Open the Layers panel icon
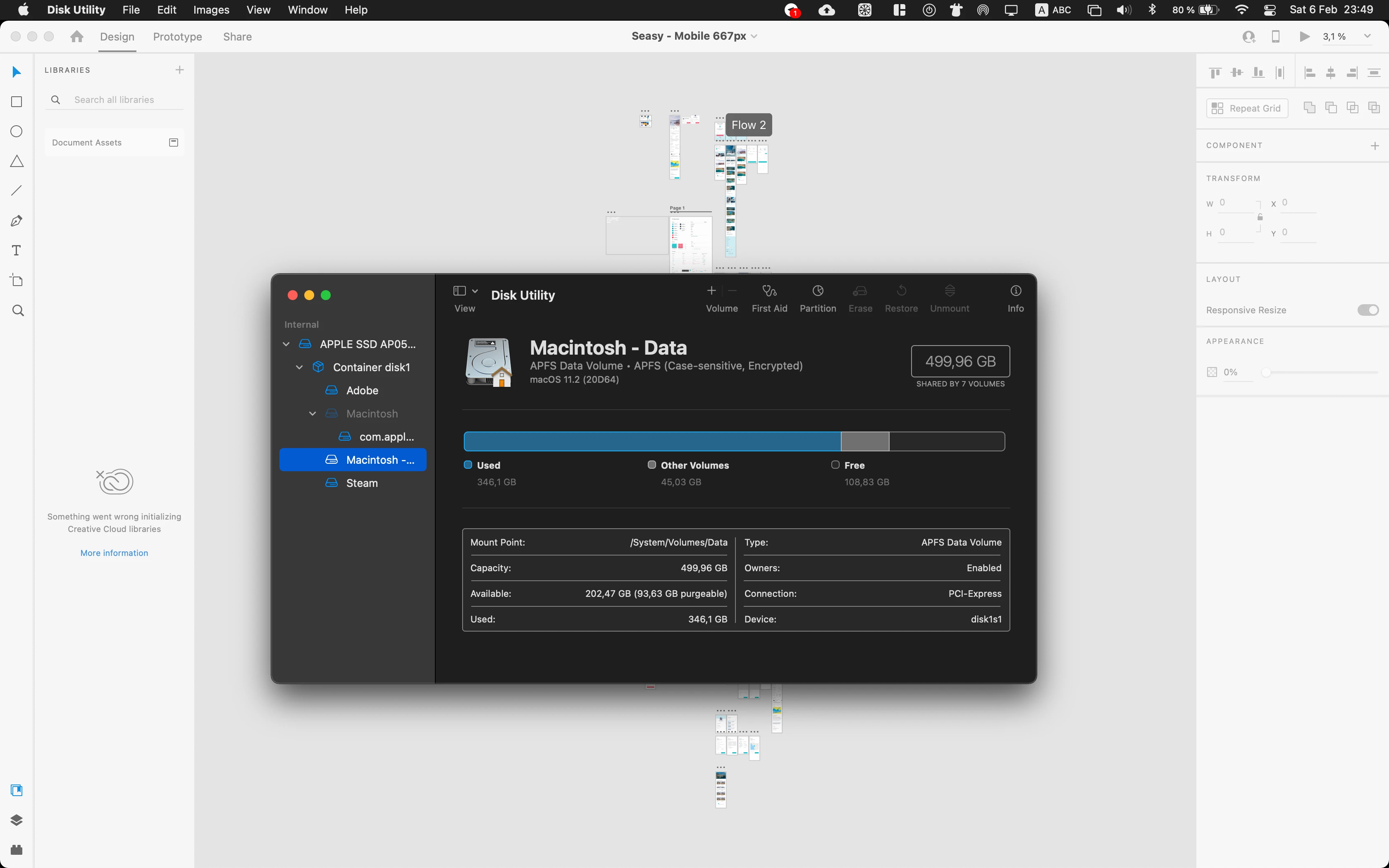The width and height of the screenshot is (1389, 868). pos(17,820)
